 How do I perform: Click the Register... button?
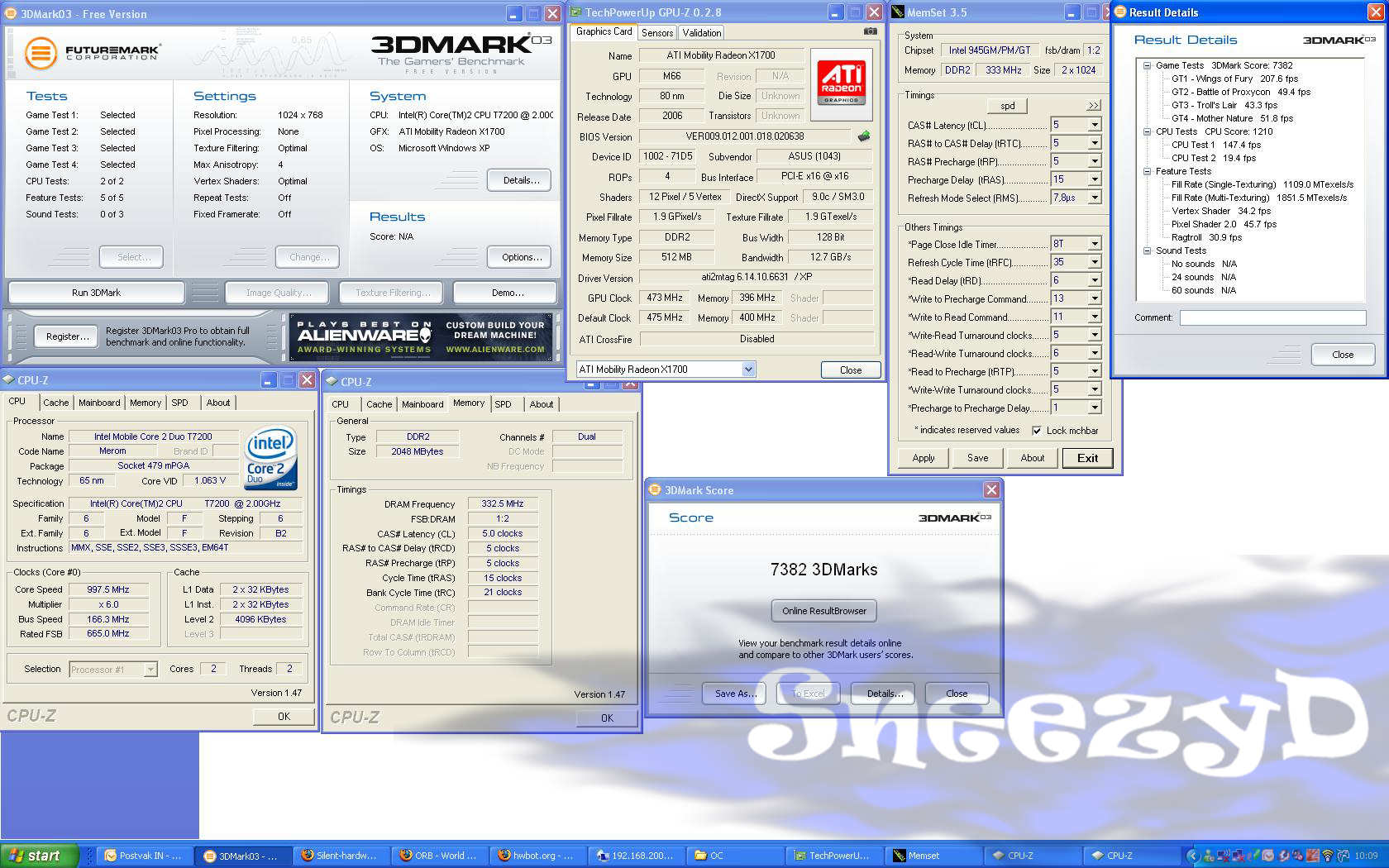pyautogui.click(x=68, y=336)
